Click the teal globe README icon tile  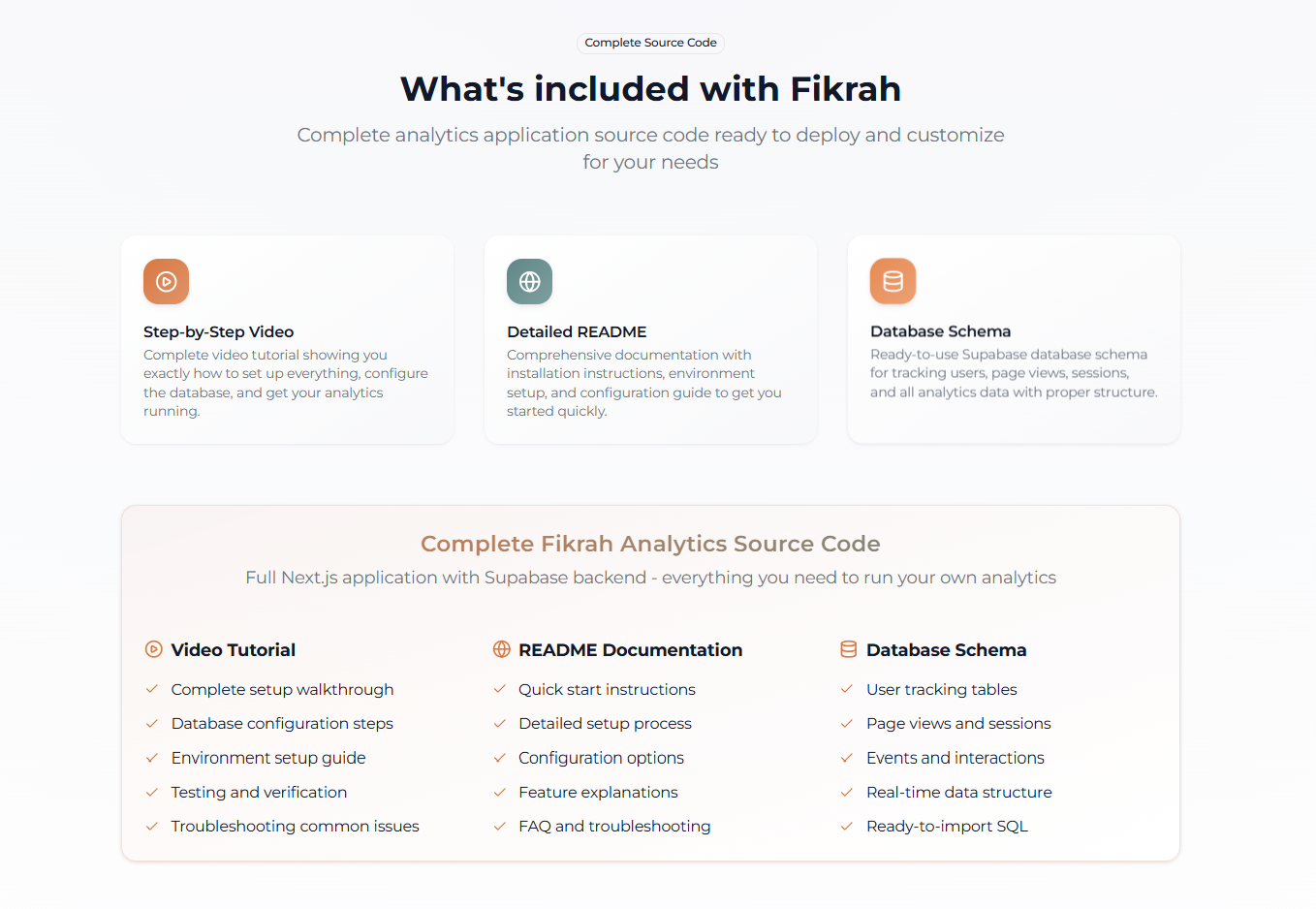[529, 282]
